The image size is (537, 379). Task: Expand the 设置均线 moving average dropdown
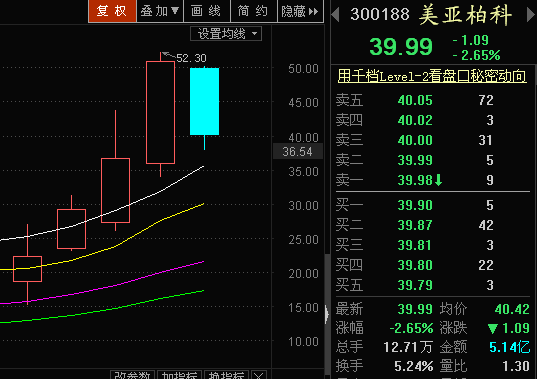(226, 34)
